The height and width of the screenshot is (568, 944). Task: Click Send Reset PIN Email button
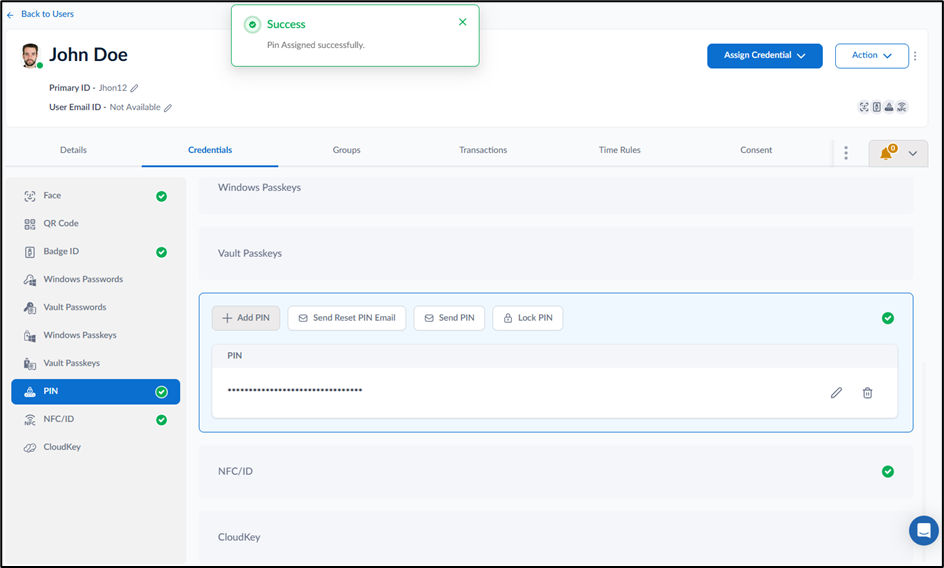point(347,318)
